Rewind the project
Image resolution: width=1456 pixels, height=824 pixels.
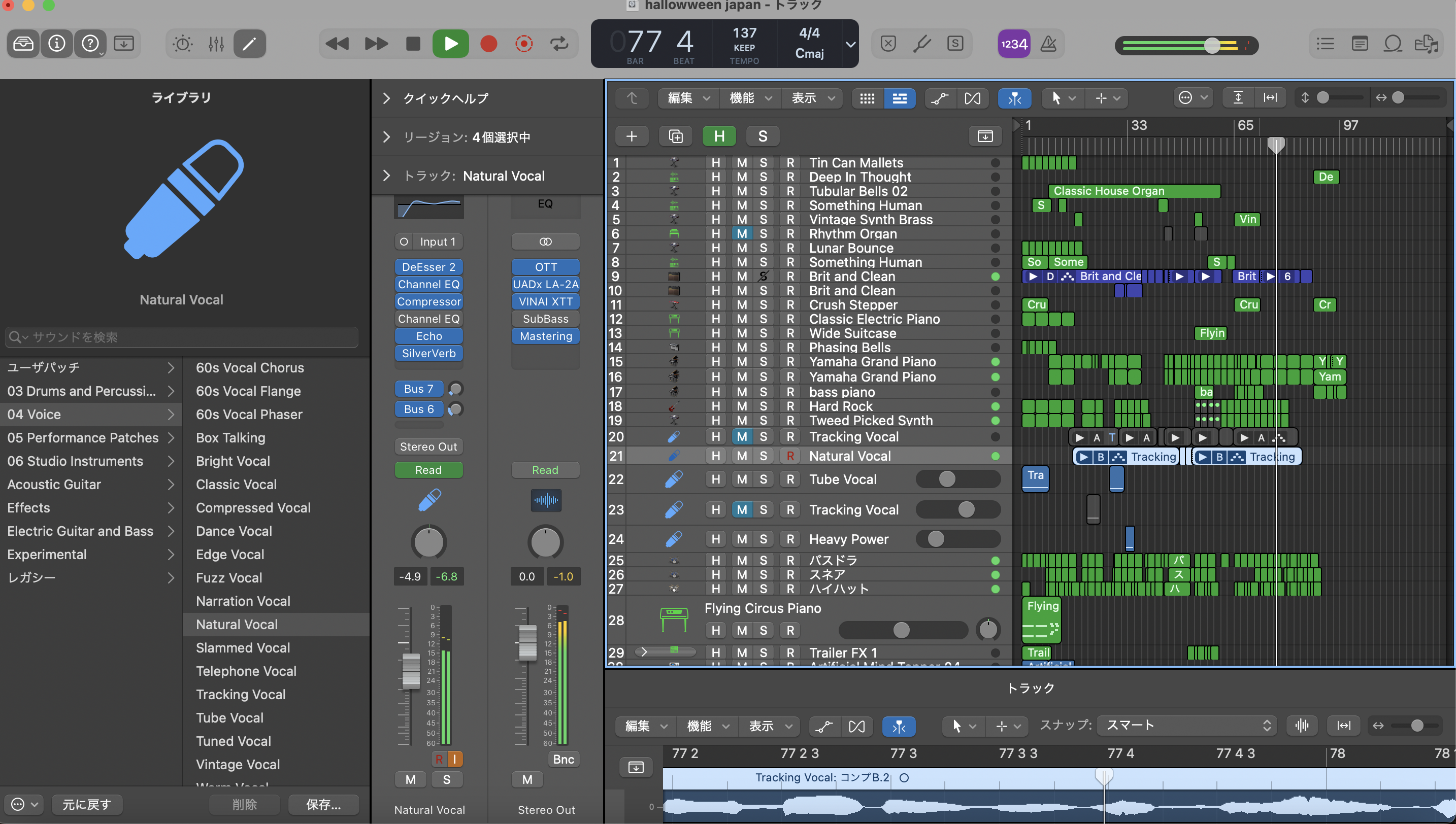click(x=338, y=44)
